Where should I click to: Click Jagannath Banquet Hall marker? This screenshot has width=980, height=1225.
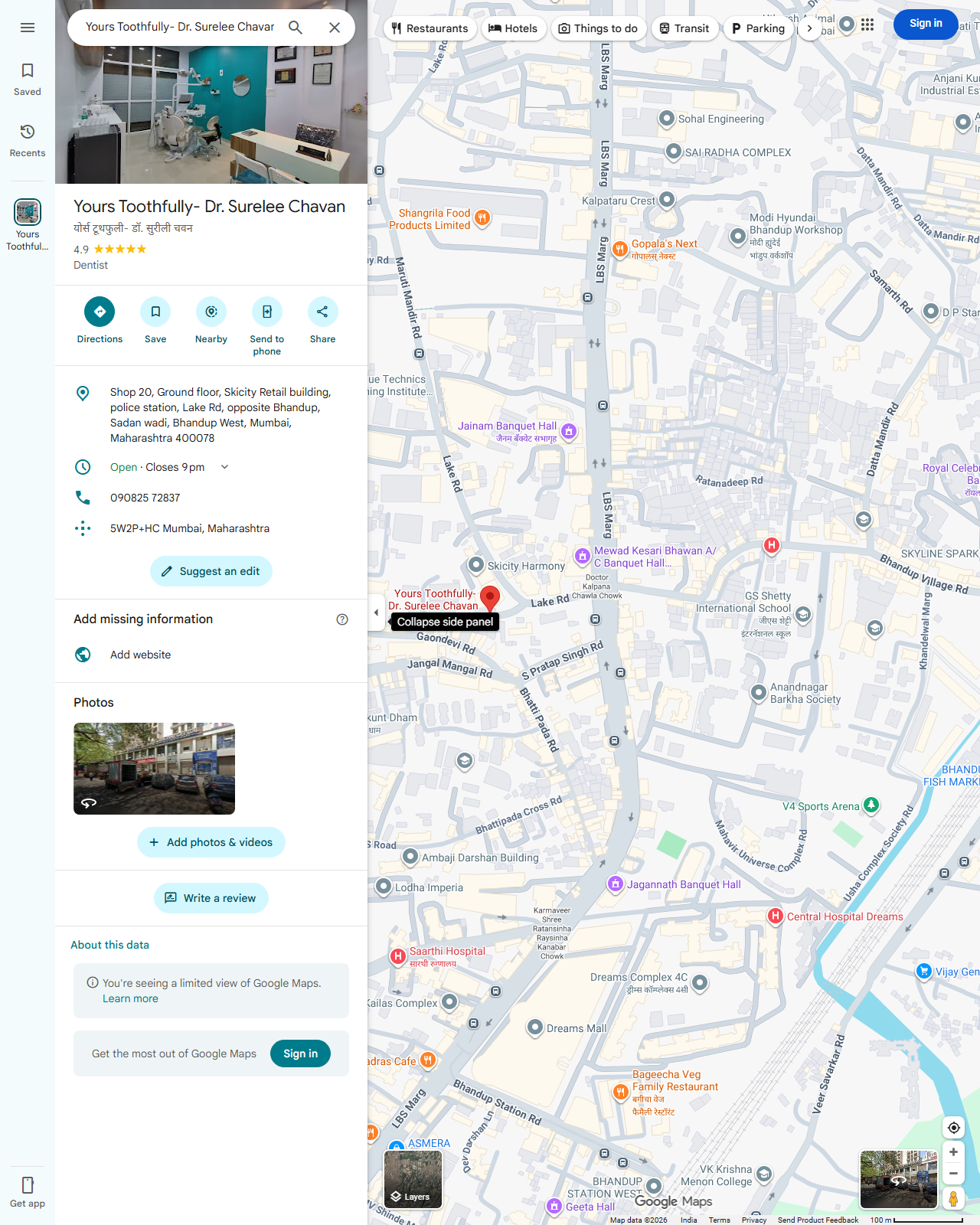pyautogui.click(x=616, y=884)
